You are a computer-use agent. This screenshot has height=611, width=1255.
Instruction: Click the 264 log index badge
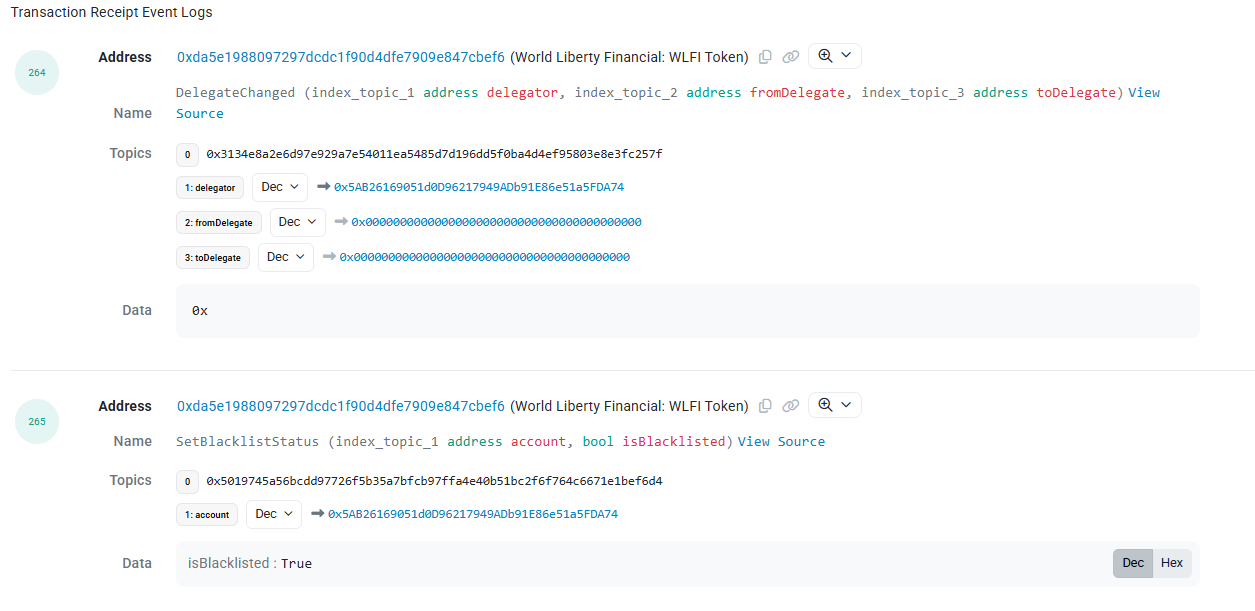click(37, 73)
